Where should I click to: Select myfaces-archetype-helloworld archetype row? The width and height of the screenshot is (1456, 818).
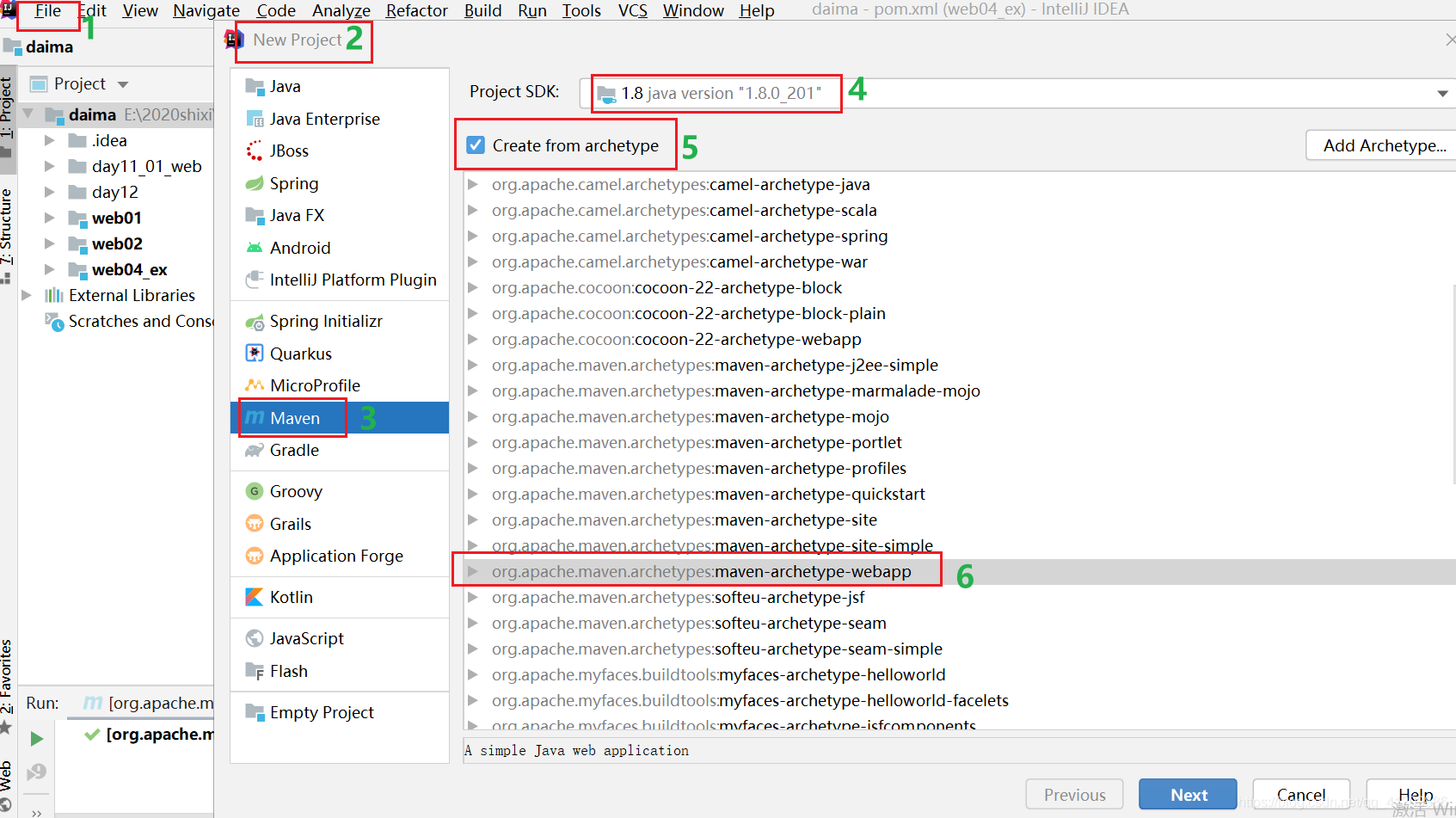point(958,674)
